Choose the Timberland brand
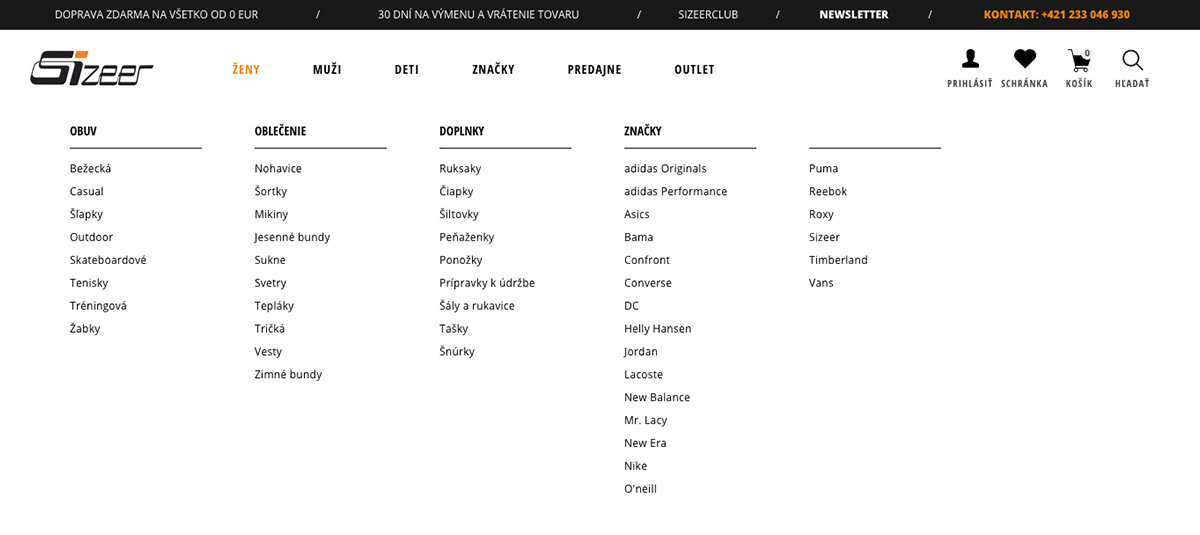This screenshot has width=1200, height=535. [838, 261]
